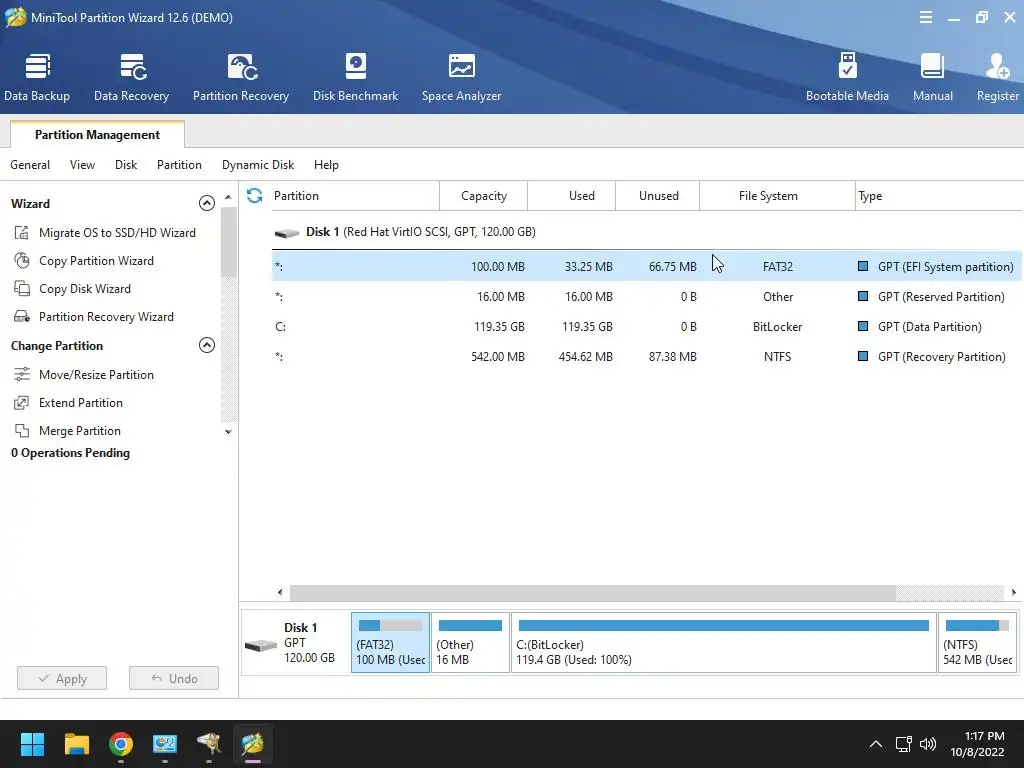Viewport: 1024px width, 768px height.
Task: Create Bootable Media
Action: coord(847,78)
